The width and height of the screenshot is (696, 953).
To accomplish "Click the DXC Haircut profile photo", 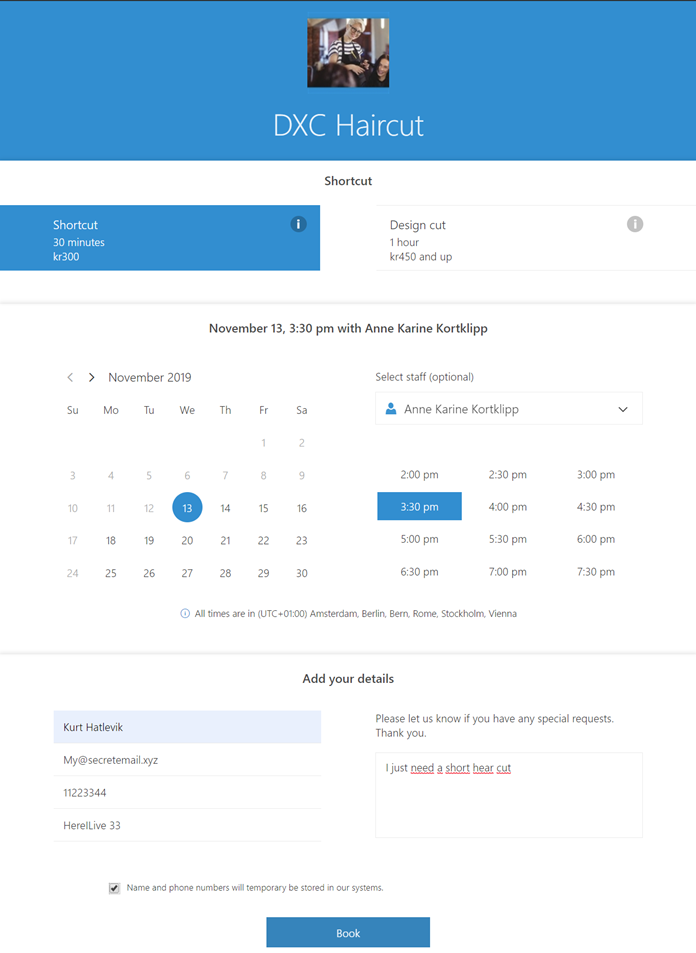I will coord(348,53).
